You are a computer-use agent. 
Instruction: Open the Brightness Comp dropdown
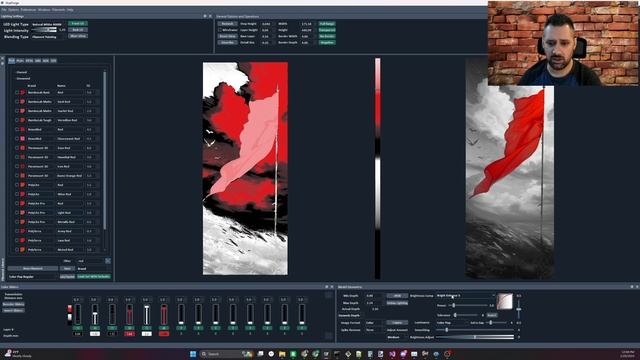(466, 296)
